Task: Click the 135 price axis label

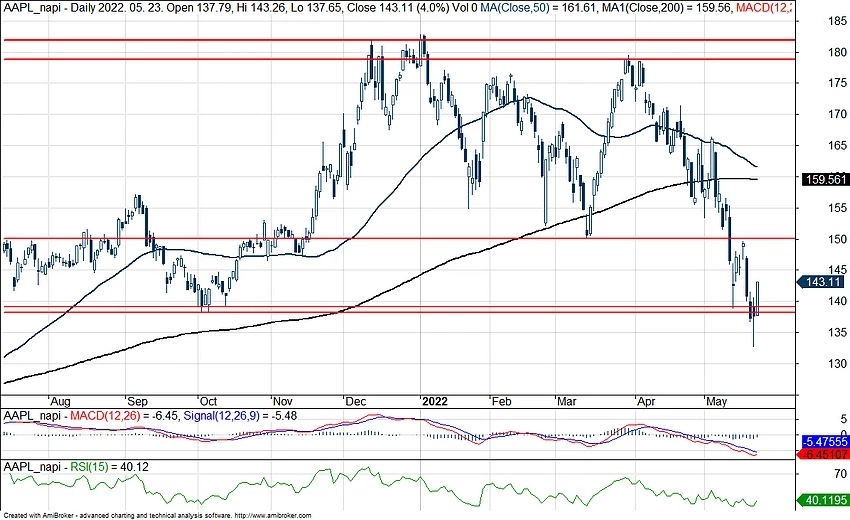Action: 837,332
